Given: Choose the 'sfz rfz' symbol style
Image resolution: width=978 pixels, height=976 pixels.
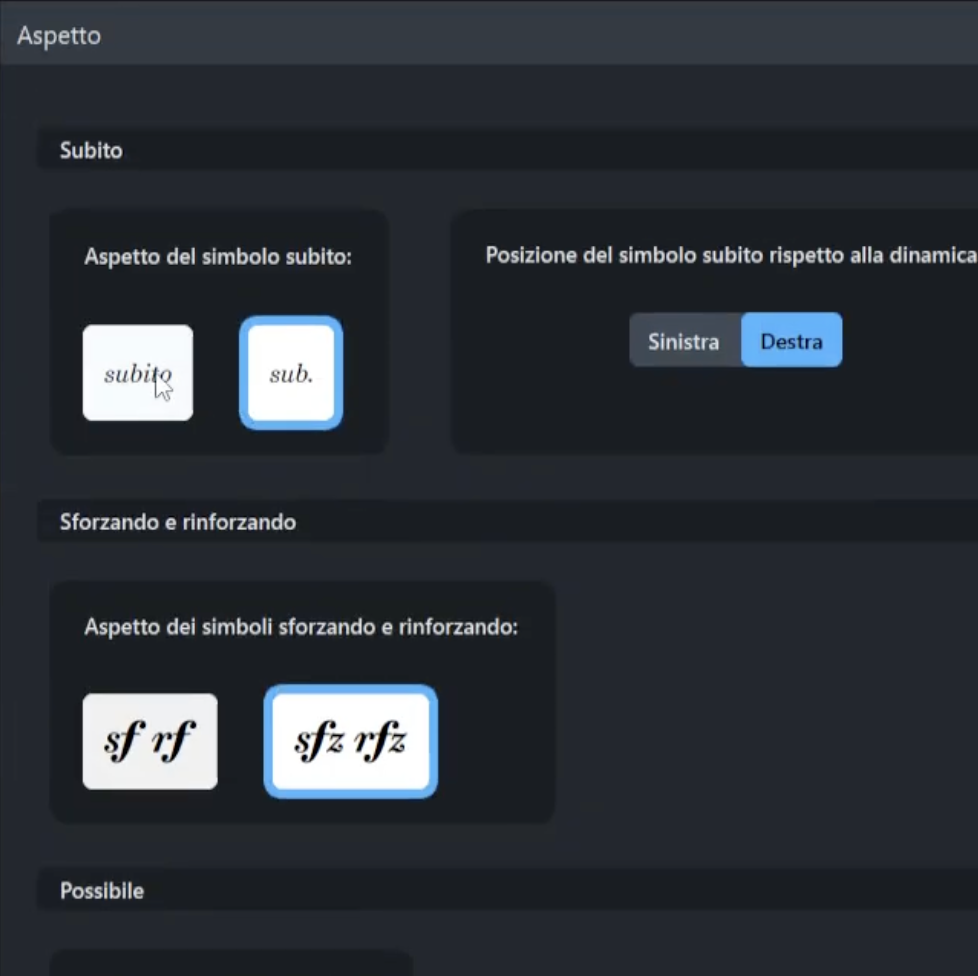Looking at the screenshot, I should click(350, 741).
